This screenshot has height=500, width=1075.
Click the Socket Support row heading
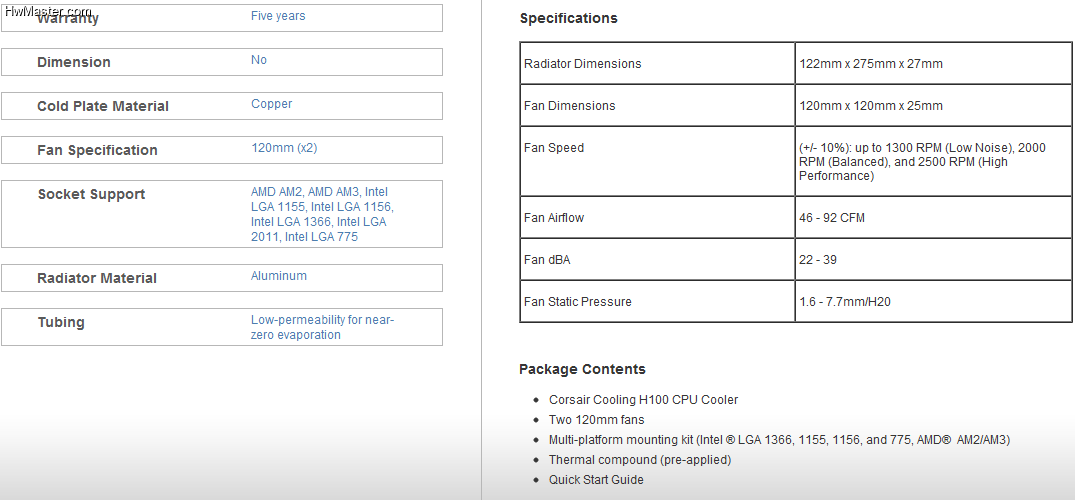click(91, 194)
